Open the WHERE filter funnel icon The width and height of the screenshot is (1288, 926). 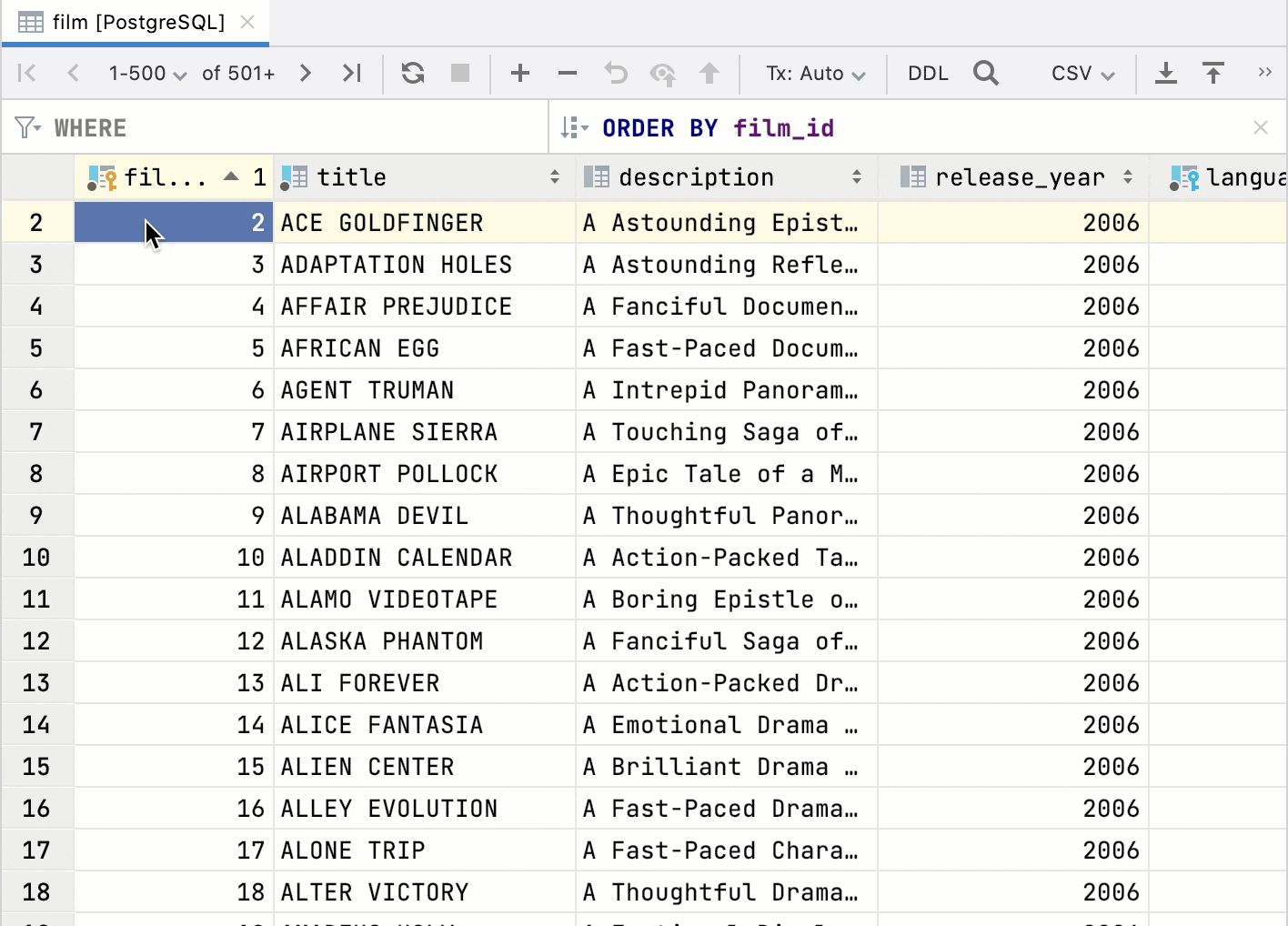point(25,127)
